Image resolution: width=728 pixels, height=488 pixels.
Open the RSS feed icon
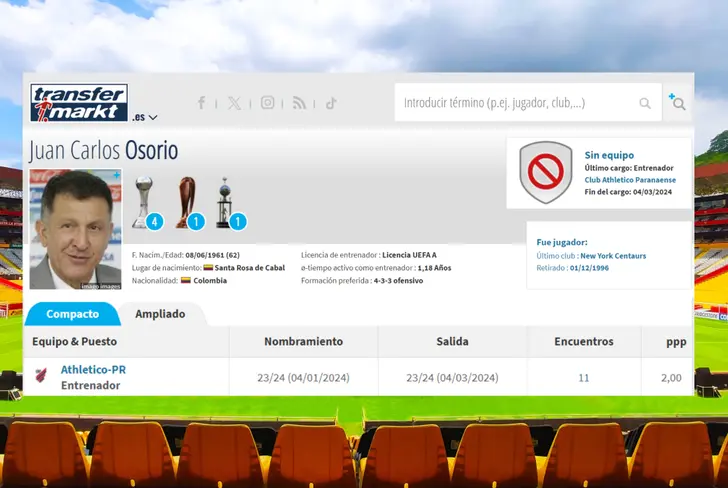click(299, 103)
